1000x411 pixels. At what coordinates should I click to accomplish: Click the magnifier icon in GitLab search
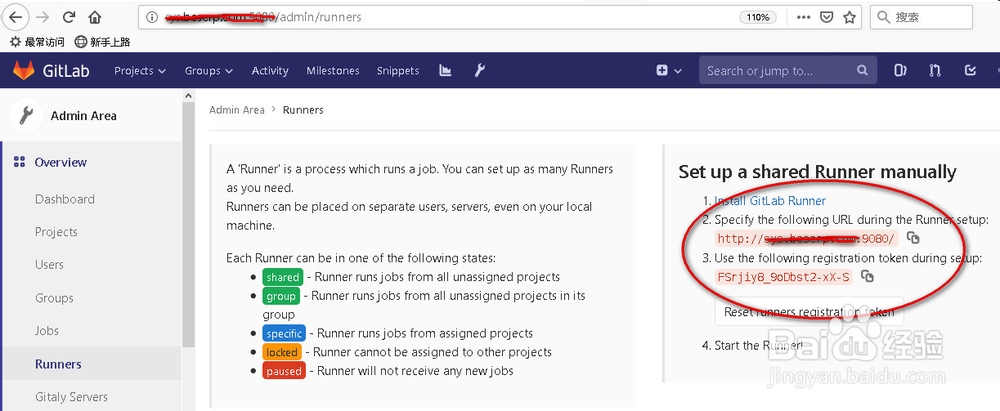(862, 71)
